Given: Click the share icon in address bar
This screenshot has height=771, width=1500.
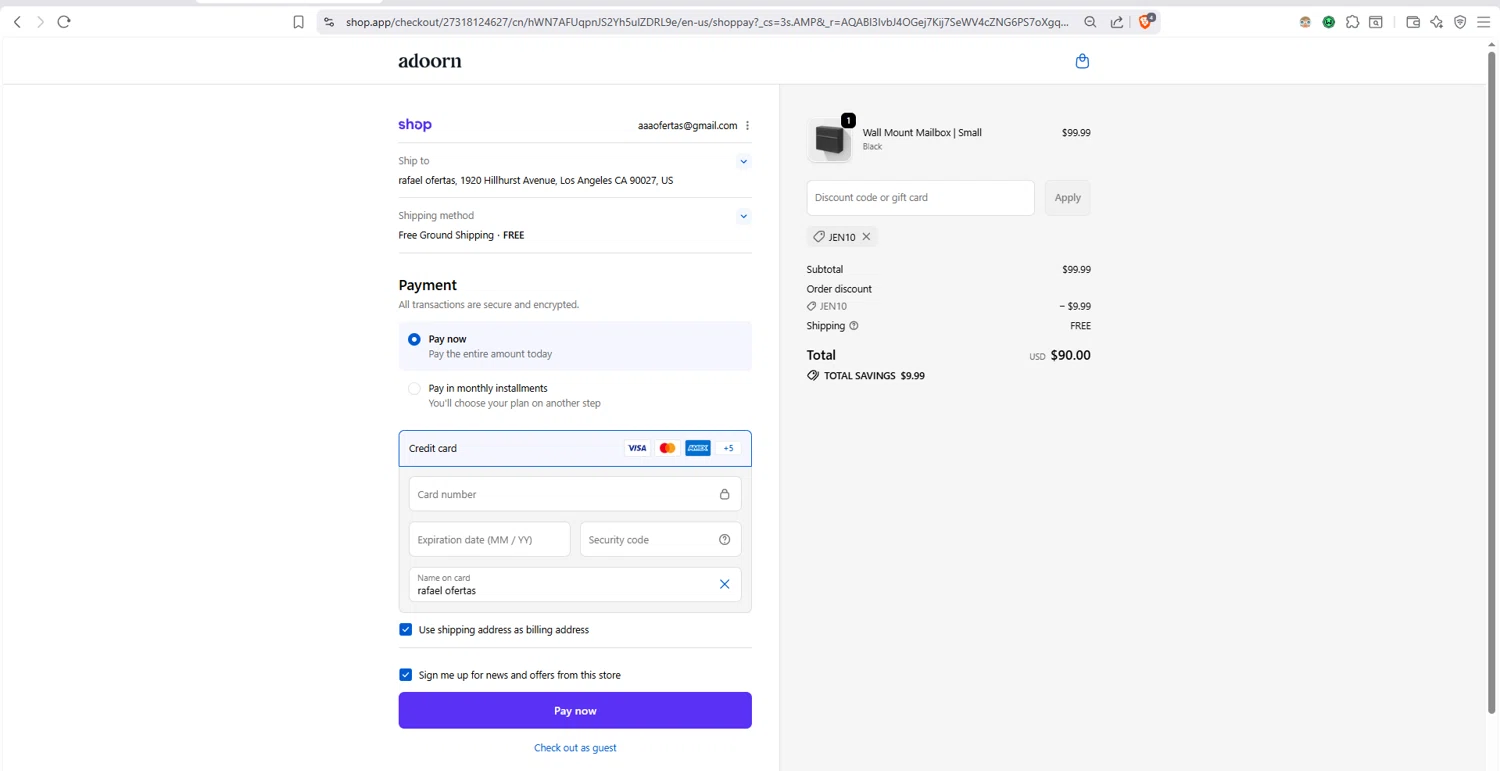Looking at the screenshot, I should point(1117,22).
